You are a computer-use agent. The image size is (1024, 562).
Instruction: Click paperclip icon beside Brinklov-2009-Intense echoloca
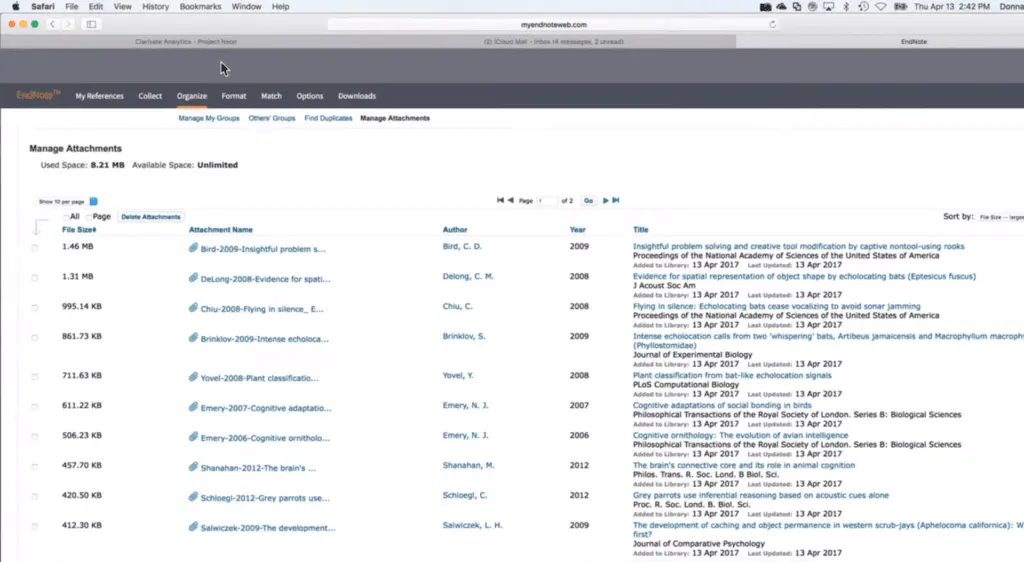pos(193,338)
